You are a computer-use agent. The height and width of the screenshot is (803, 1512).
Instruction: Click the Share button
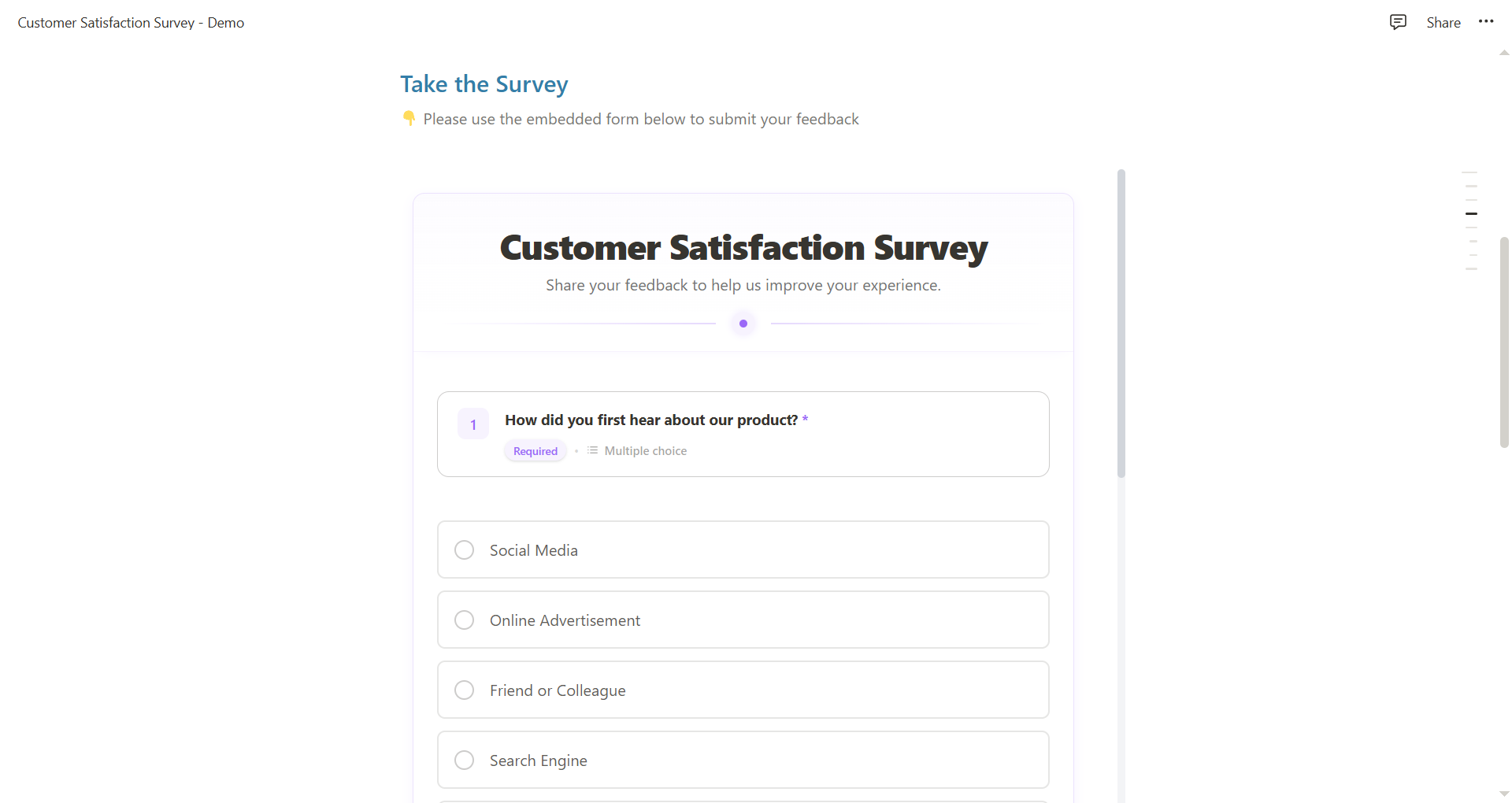coord(1443,23)
